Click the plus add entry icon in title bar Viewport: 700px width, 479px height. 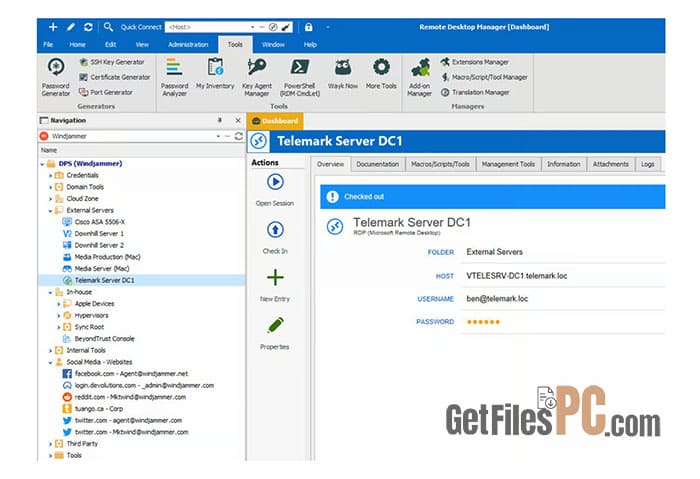pos(53,27)
